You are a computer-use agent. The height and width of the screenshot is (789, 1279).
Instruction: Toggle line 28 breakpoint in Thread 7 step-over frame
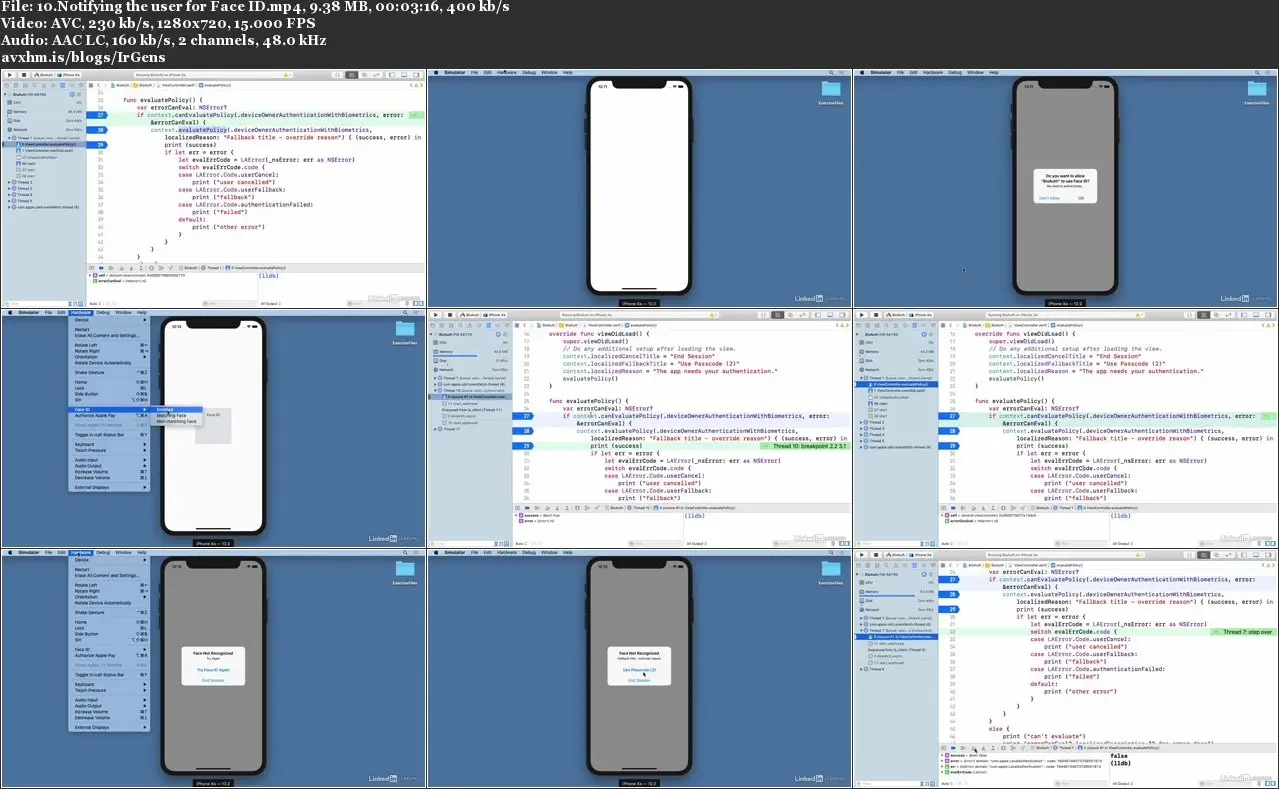(949, 594)
